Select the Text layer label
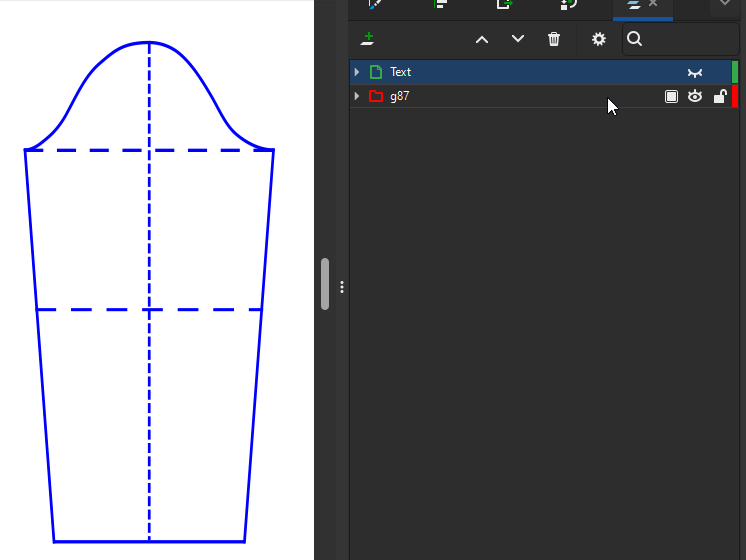This screenshot has width=746, height=560. point(400,72)
